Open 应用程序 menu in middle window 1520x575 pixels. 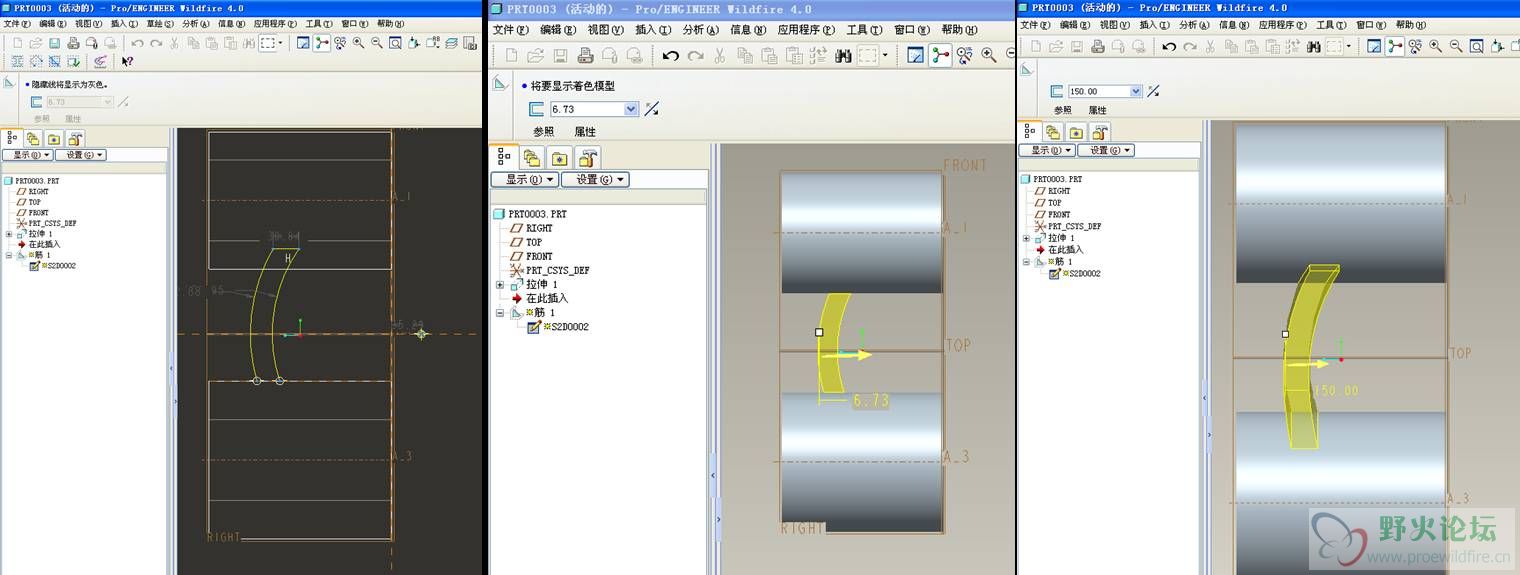tap(807, 30)
